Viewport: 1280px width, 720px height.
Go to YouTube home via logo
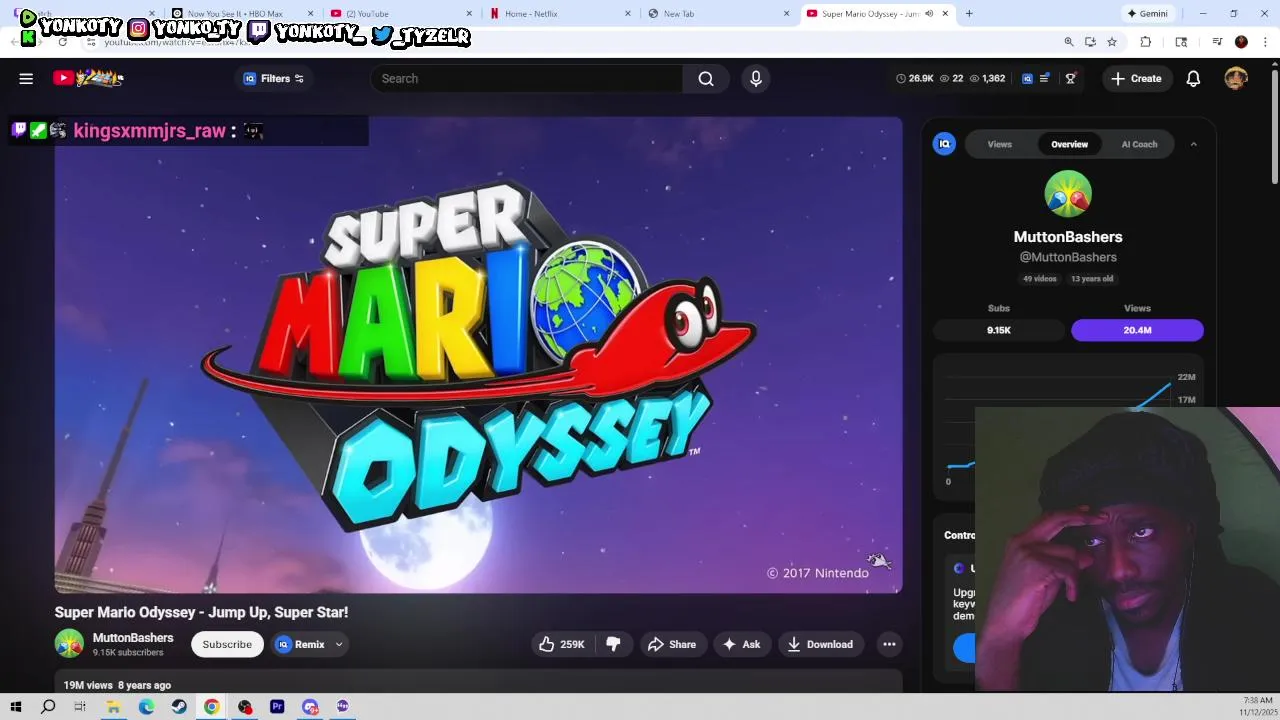(88, 78)
